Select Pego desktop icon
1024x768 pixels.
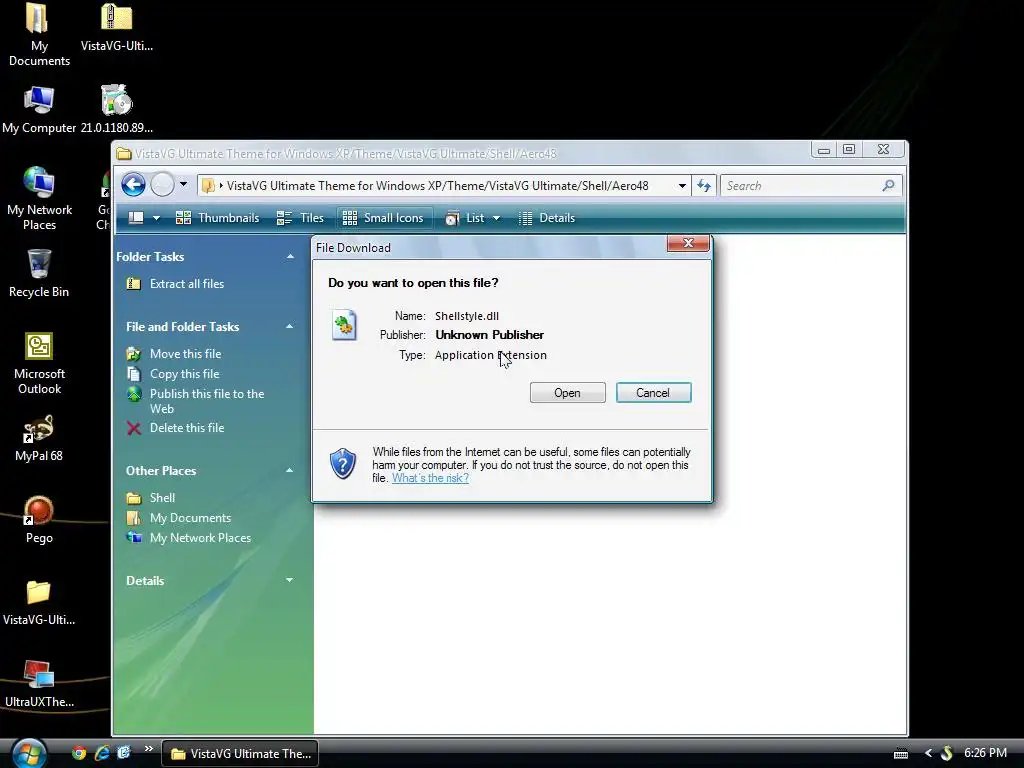[x=39, y=520]
